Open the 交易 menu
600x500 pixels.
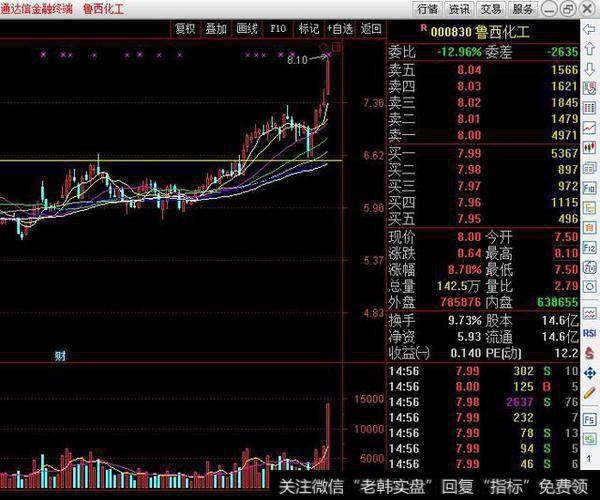[x=491, y=9]
